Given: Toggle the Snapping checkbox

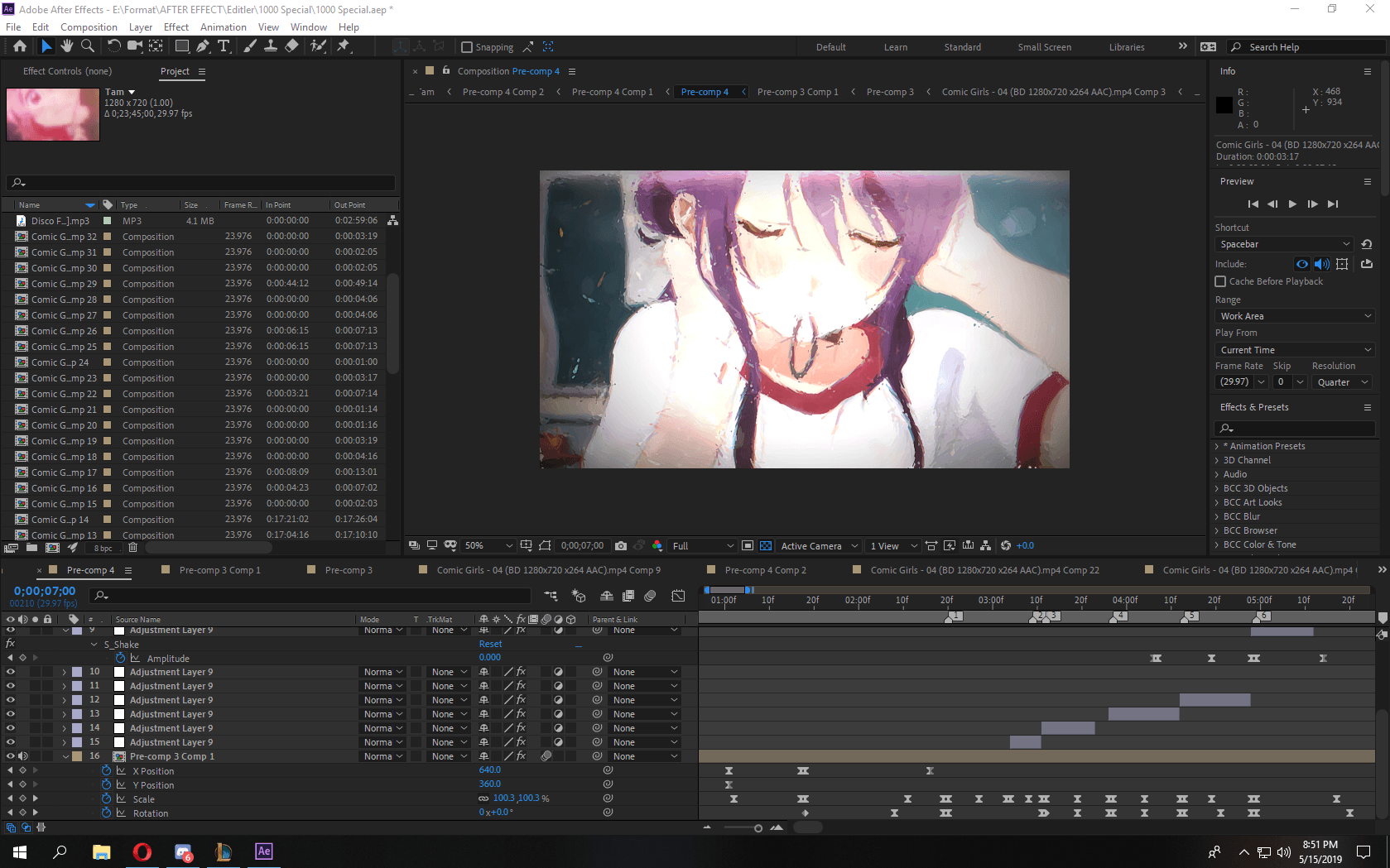Looking at the screenshot, I should (x=466, y=47).
